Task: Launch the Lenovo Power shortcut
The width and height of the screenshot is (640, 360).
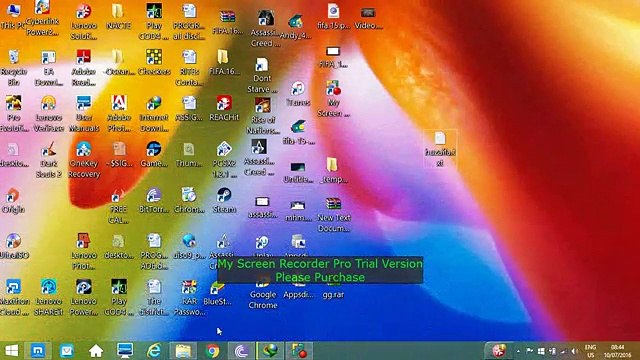Action: pos(83,298)
